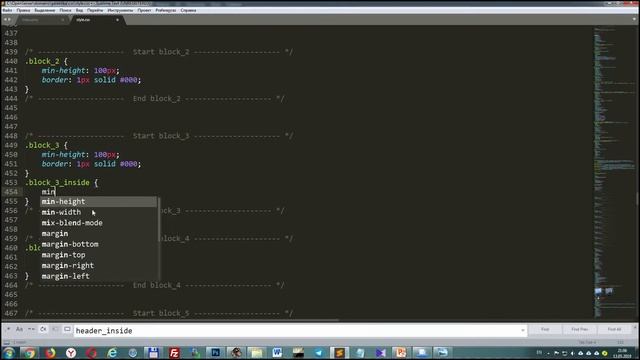The height and width of the screenshot is (360, 640).
Task: Choose margin-left from autocomplete list
Action: [98, 276]
